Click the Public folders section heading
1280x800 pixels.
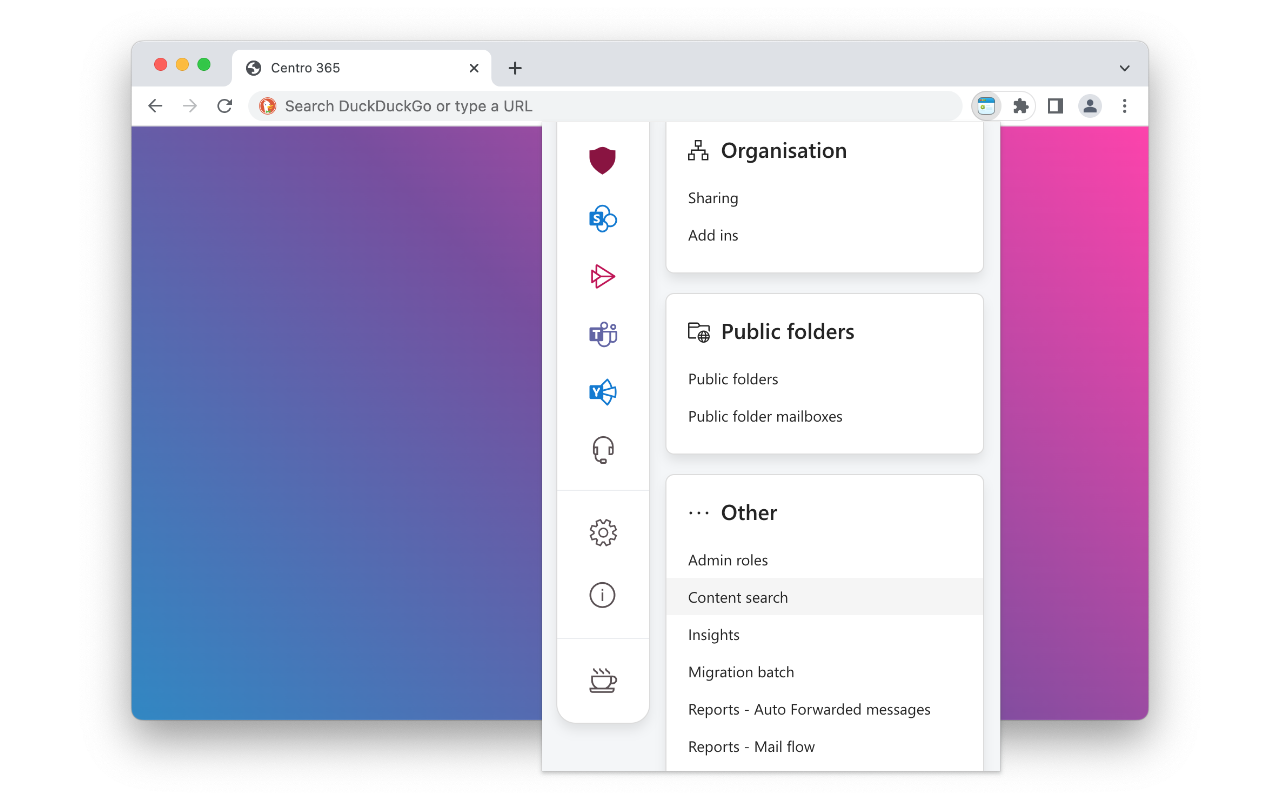pyautogui.click(x=788, y=332)
